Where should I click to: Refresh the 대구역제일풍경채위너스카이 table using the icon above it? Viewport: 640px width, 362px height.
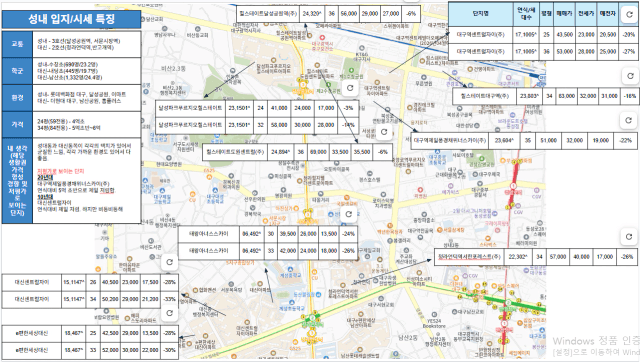(x=629, y=120)
